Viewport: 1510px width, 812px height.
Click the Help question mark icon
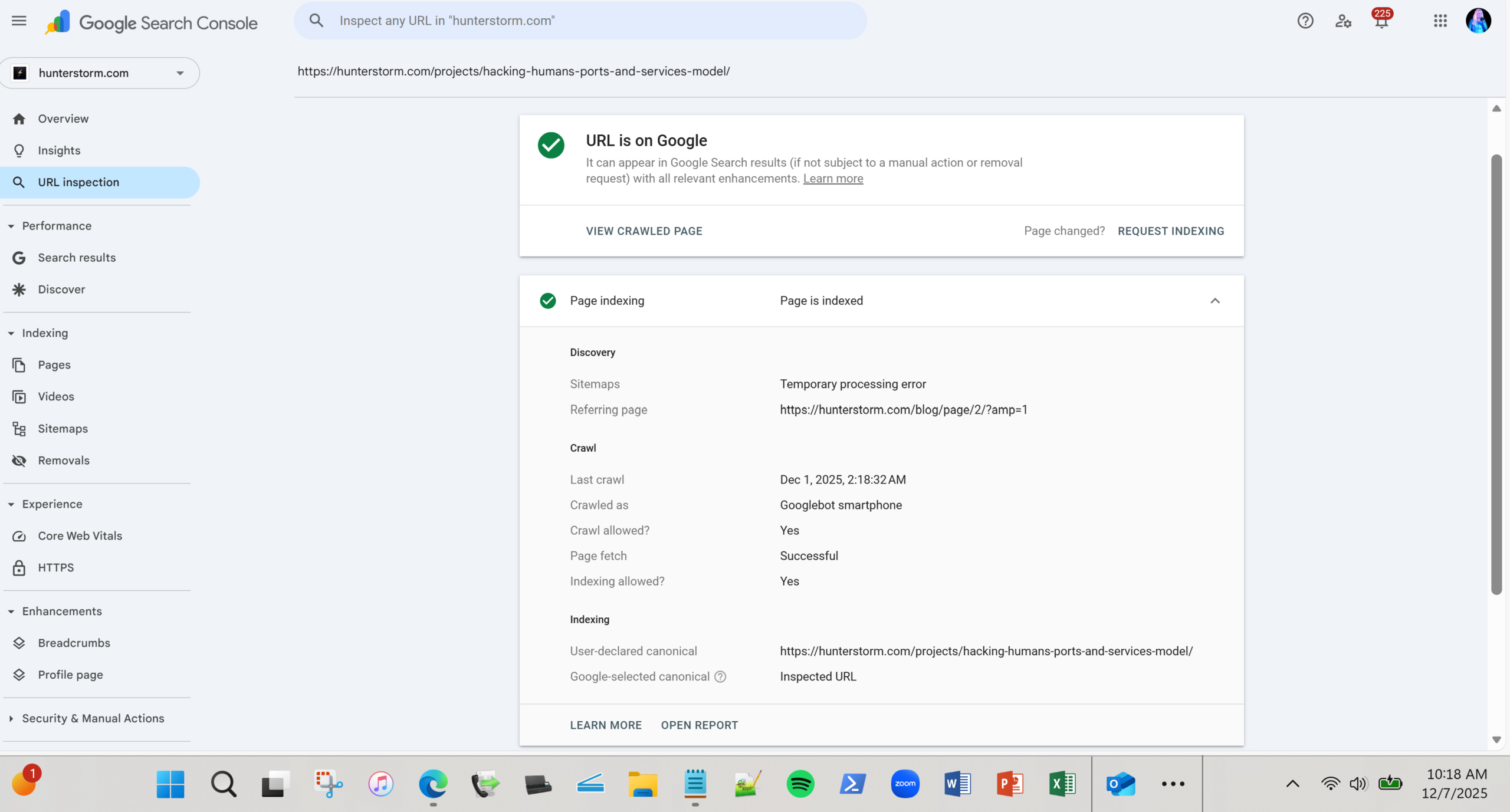tap(1305, 21)
